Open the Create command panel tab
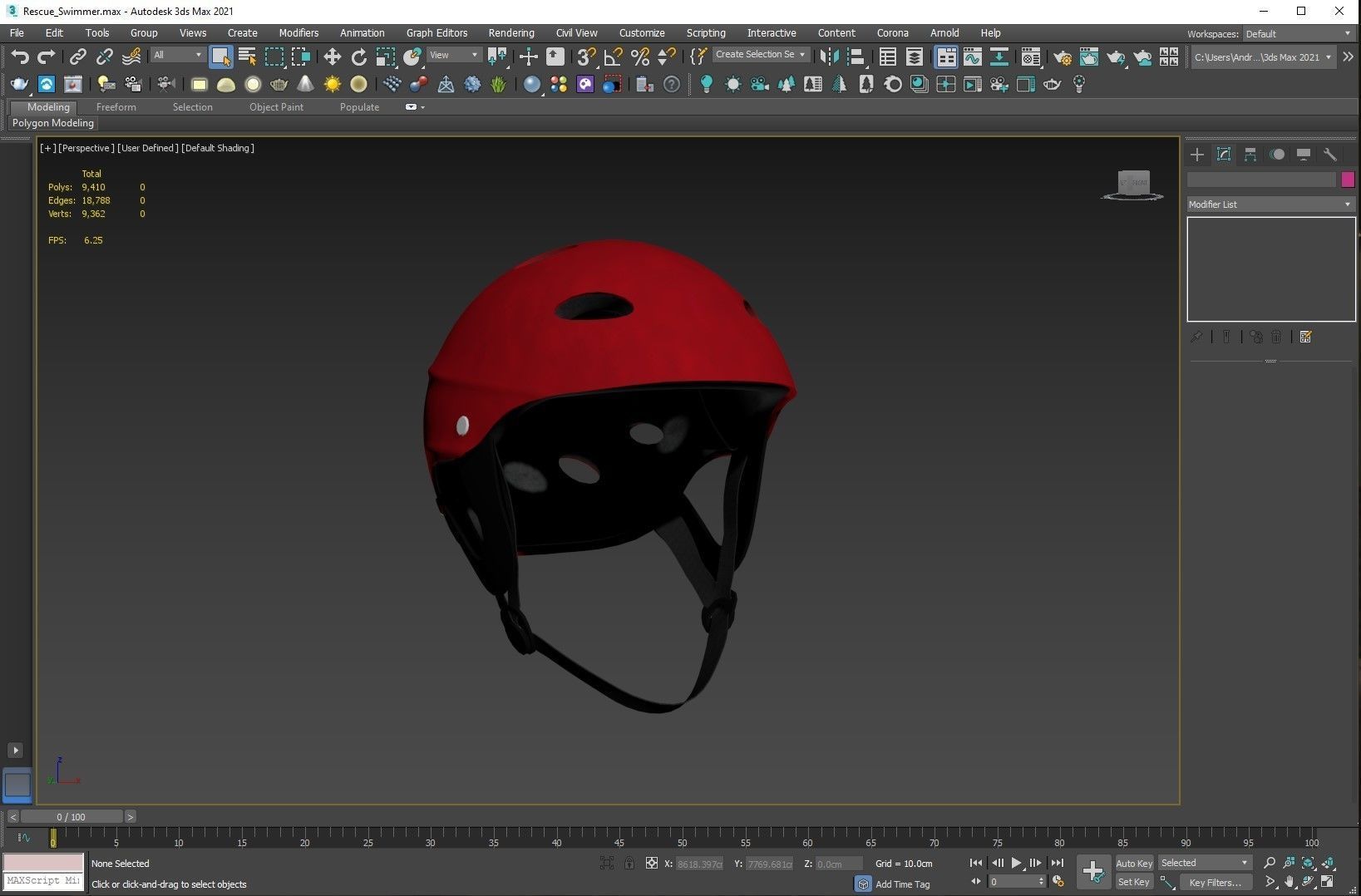Viewport: 1361px width, 896px height. (1197, 155)
